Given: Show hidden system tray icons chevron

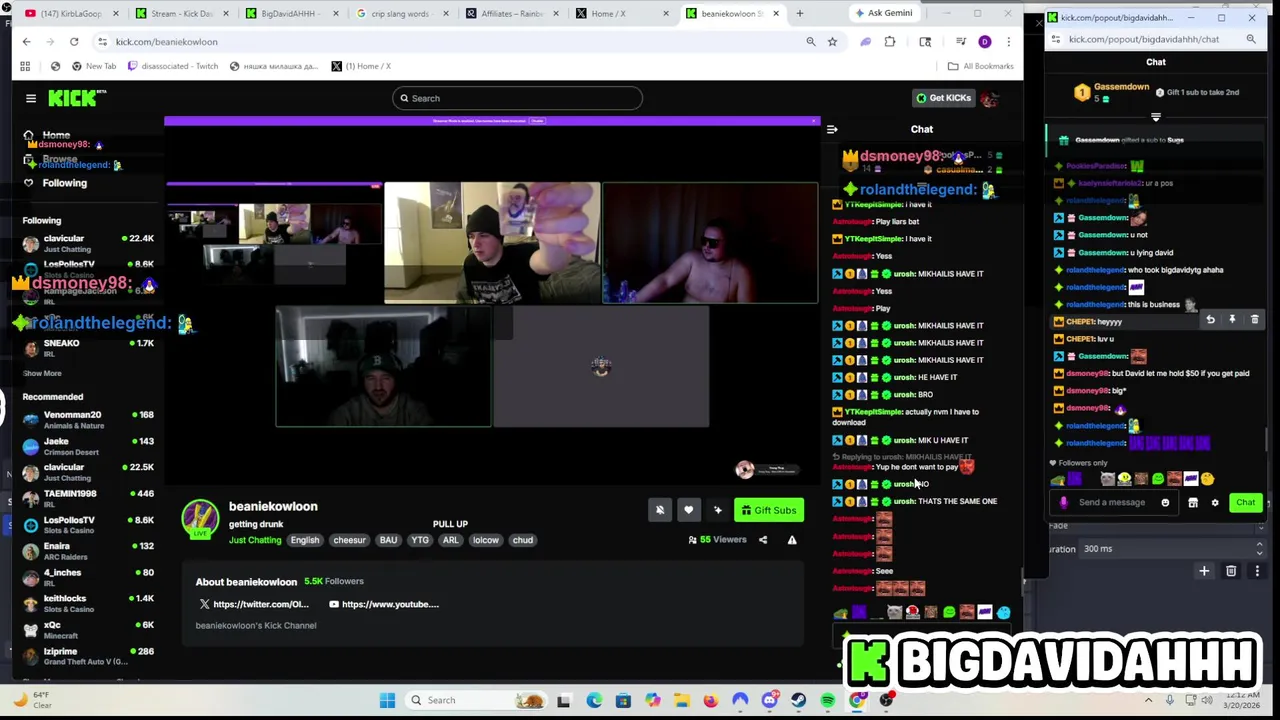Looking at the screenshot, I should click(x=1148, y=700).
